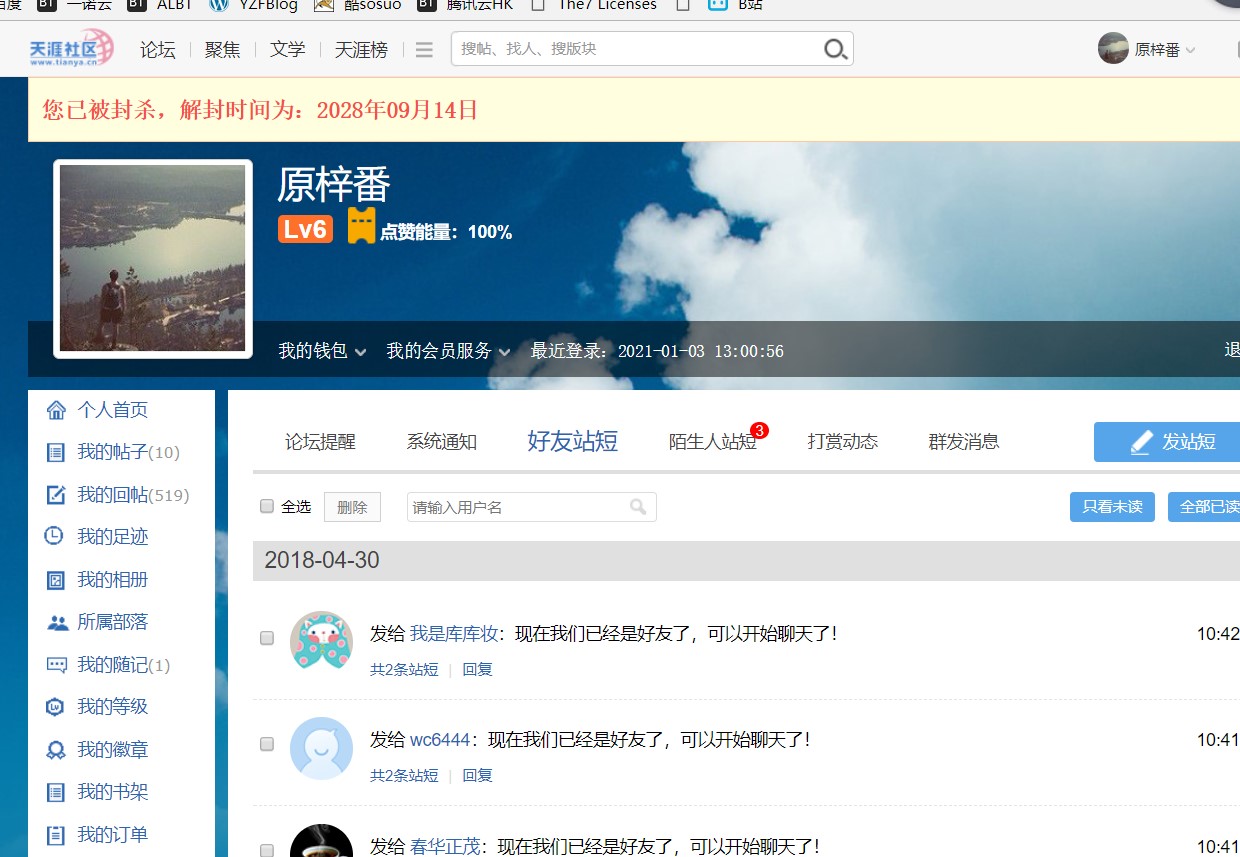Screen dimensions: 1240x857
Task: Expand the 我的钱包 dropdown
Action: pyautogui.click(x=322, y=351)
